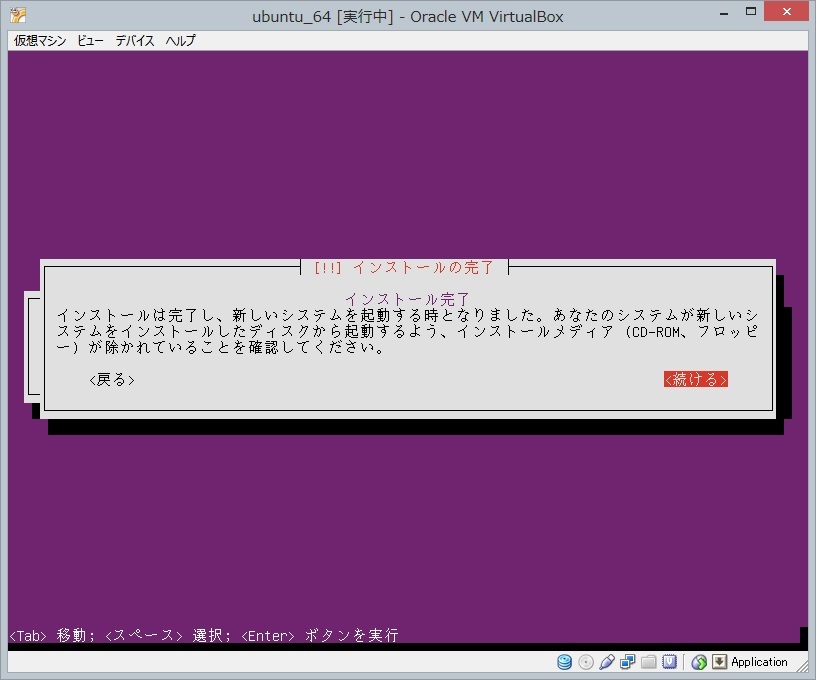Open the 仮想マシン menu

[x=40, y=41]
